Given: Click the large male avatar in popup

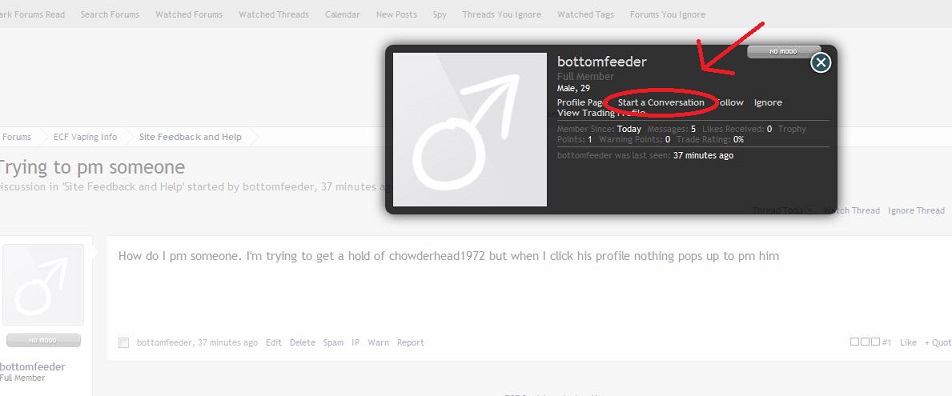Looking at the screenshot, I should tap(470, 129).
